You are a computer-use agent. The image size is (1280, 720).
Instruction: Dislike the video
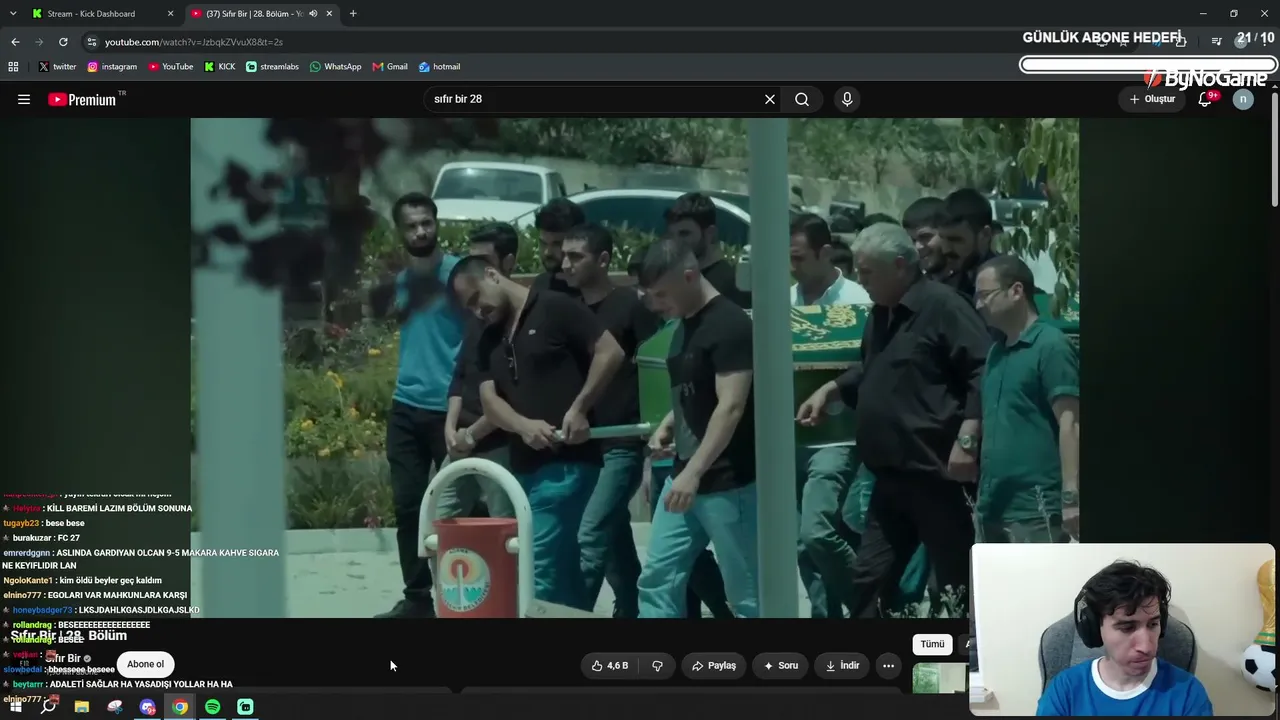click(657, 665)
